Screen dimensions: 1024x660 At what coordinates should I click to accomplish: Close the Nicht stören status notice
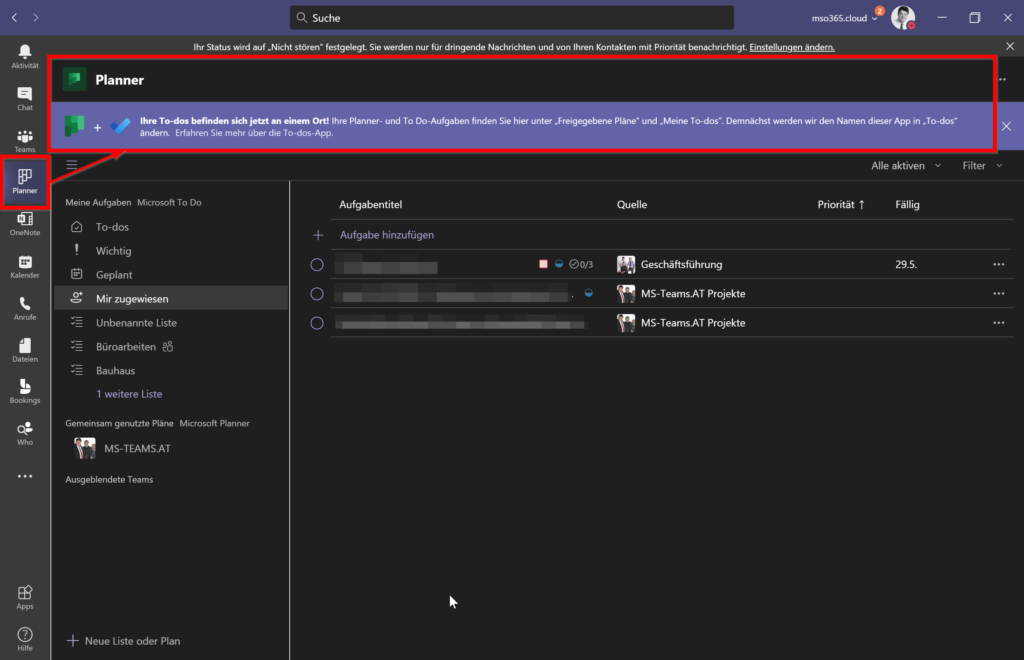pyautogui.click(x=1010, y=46)
